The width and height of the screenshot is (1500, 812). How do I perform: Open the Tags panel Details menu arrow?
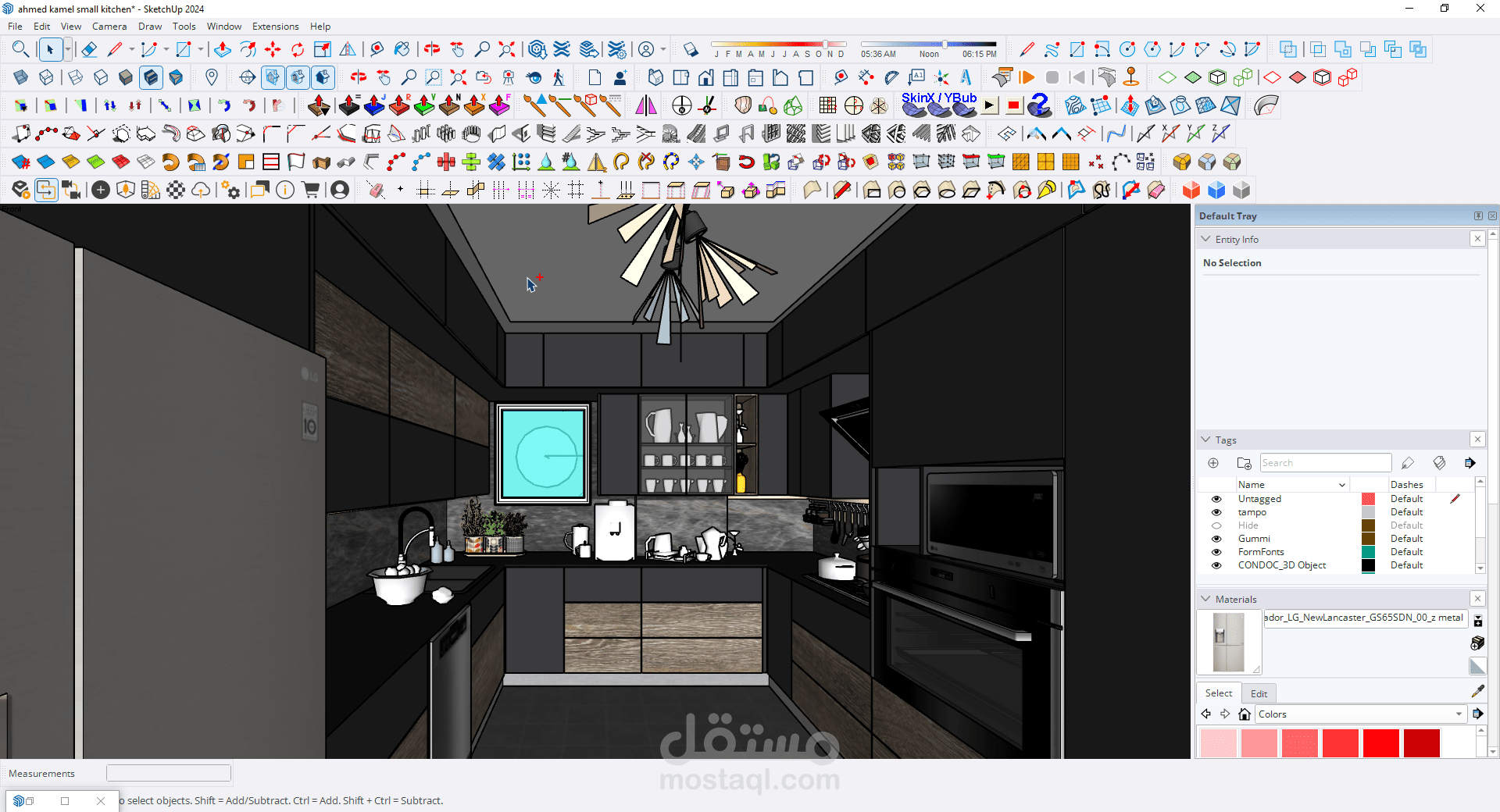coord(1470,463)
